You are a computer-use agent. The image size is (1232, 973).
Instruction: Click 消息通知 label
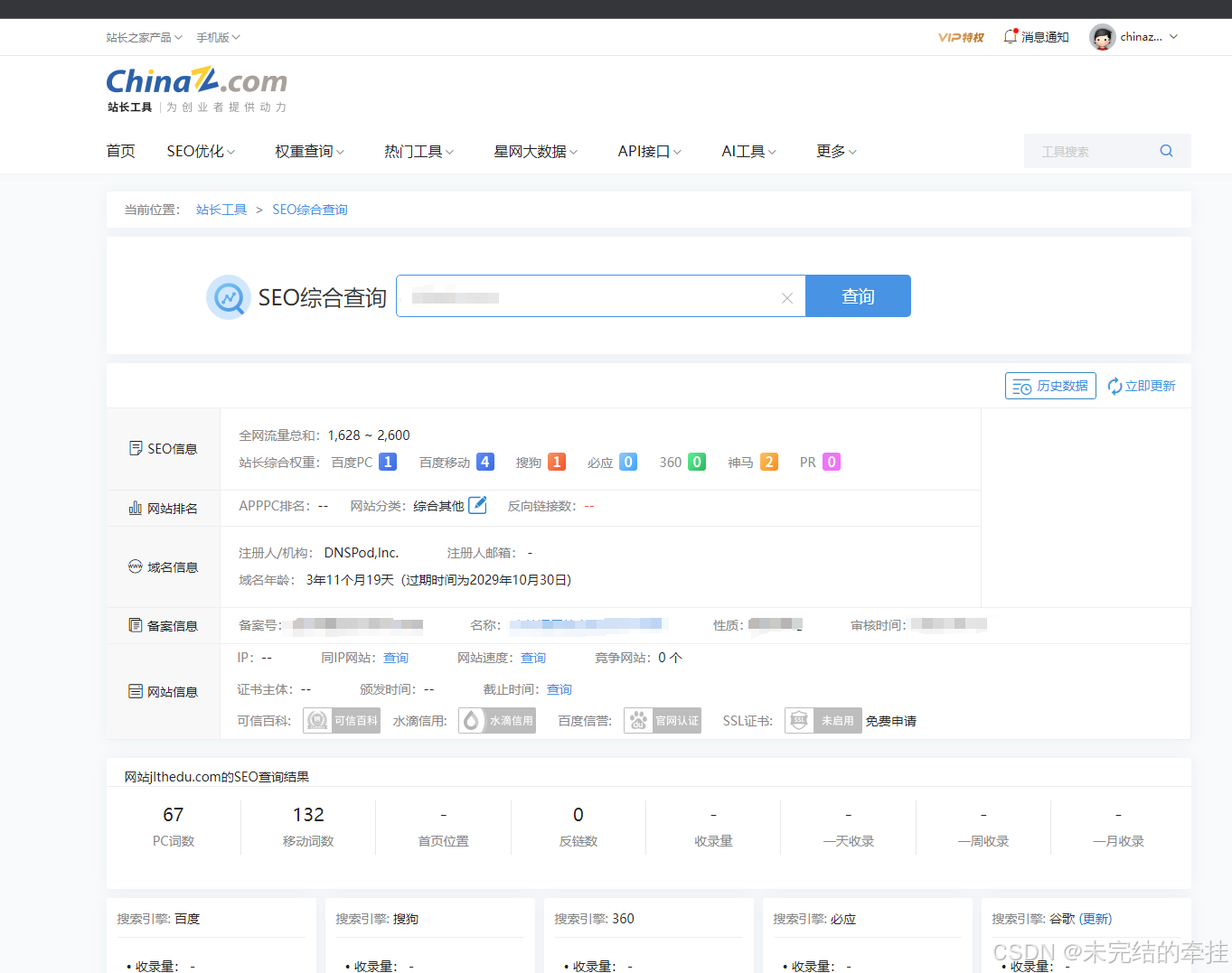pyautogui.click(x=1045, y=37)
